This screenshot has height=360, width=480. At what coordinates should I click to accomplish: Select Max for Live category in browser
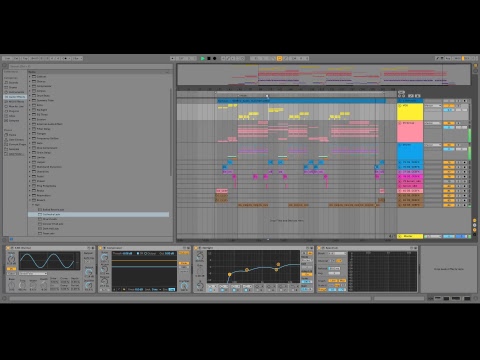tap(15, 106)
